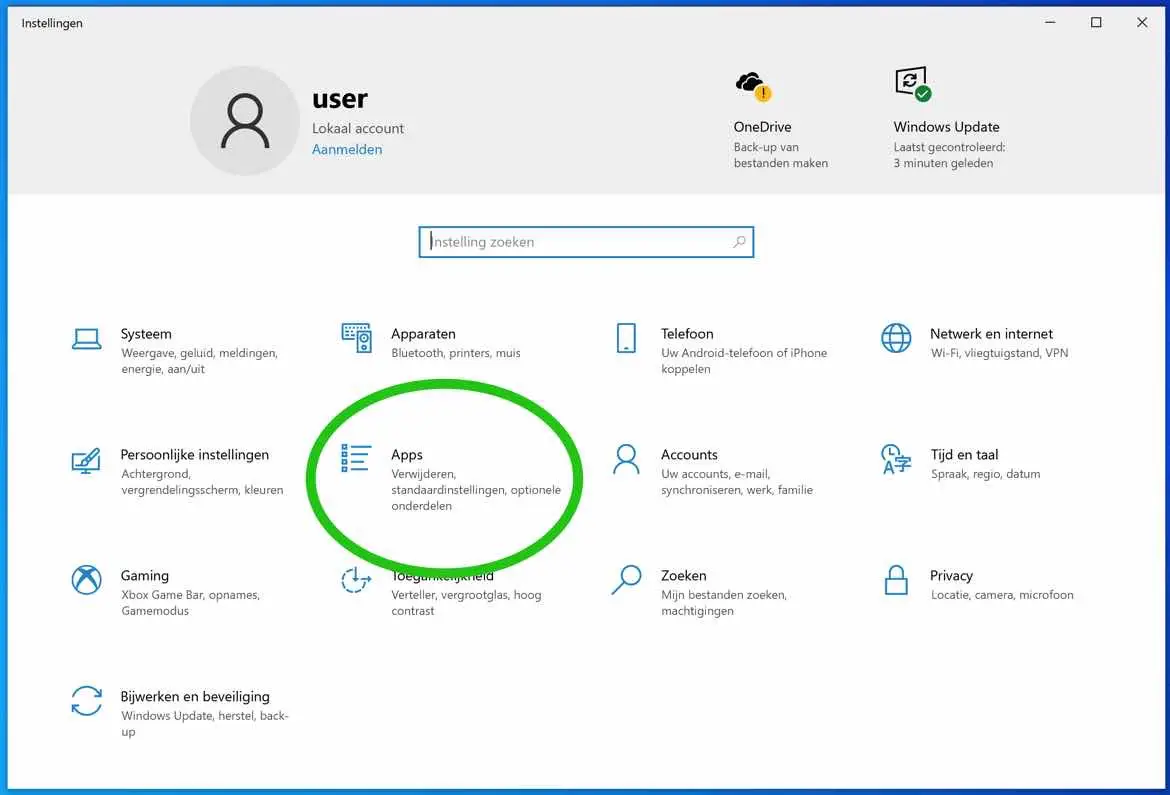Open the Gaming category title
Viewport: 1170px width, 795px height.
click(x=145, y=576)
